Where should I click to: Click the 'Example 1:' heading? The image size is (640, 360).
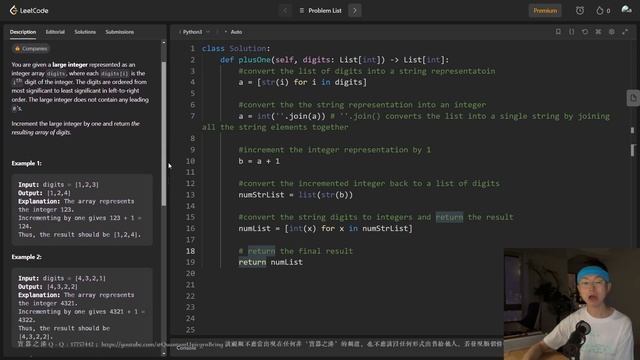[27, 163]
